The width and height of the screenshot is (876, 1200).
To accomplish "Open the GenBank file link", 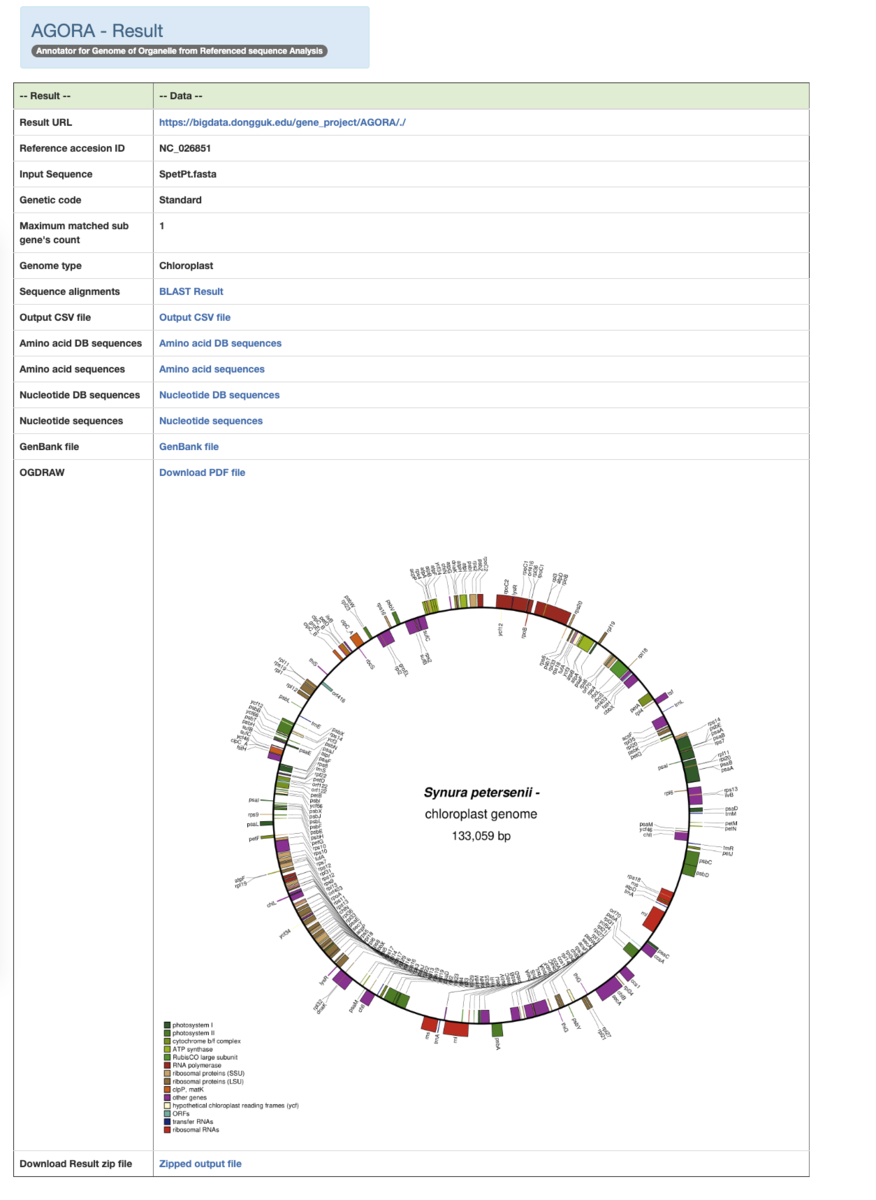I will (189, 447).
